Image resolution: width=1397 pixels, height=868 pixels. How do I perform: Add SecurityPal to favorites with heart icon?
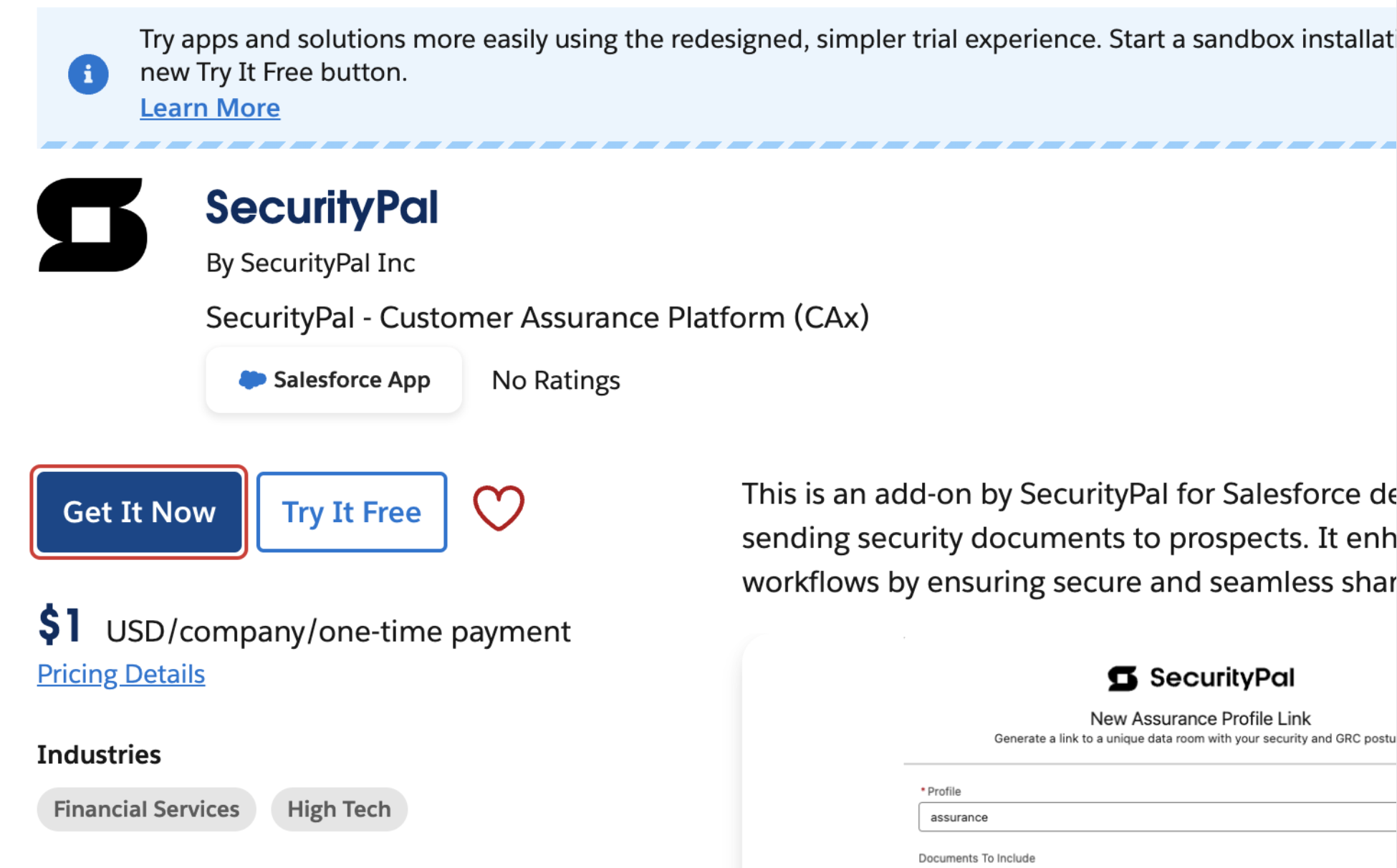pos(499,509)
